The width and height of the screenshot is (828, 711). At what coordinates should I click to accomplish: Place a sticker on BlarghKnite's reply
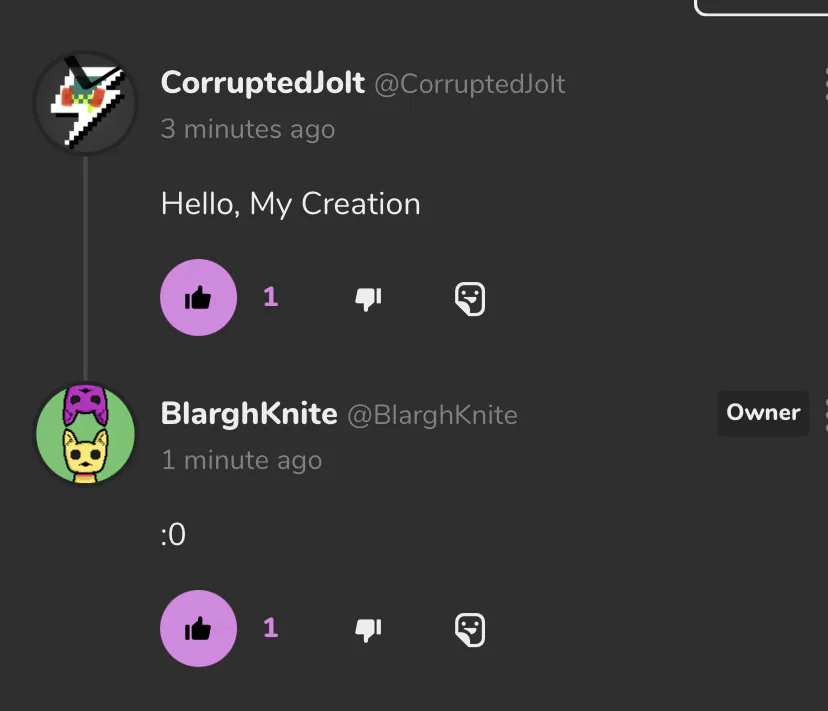[x=469, y=629]
